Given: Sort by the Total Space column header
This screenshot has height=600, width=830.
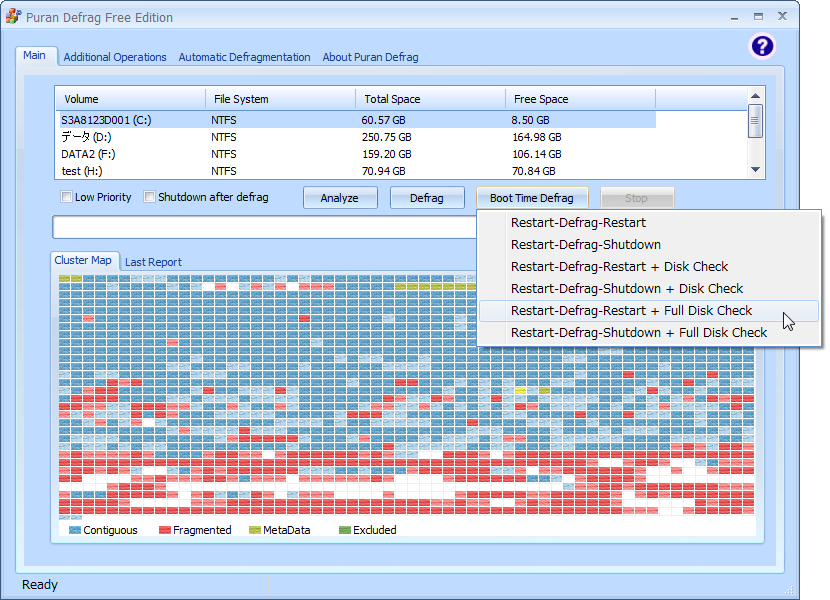Looking at the screenshot, I should (x=431, y=99).
